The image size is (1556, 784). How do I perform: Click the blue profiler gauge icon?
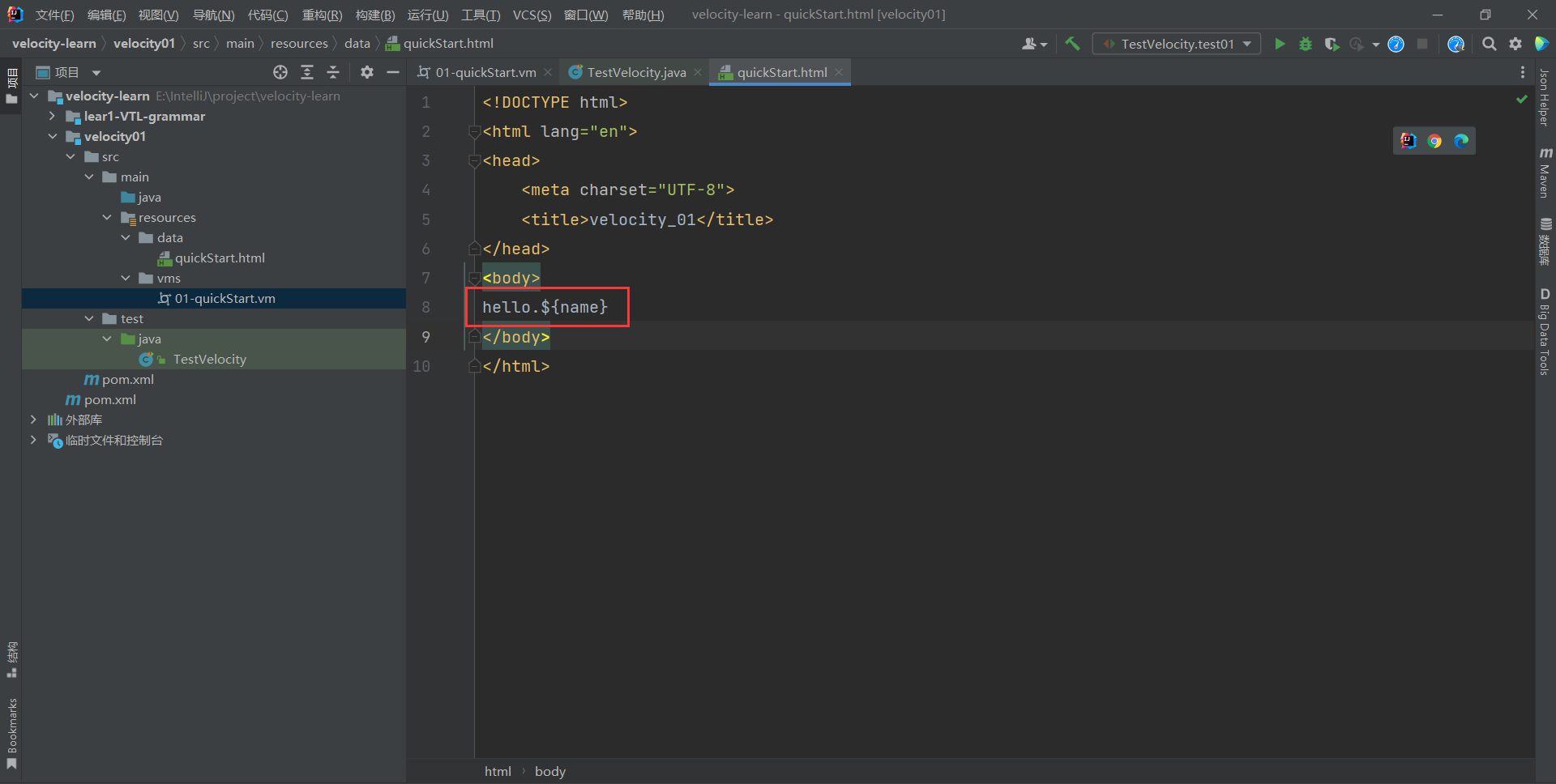pos(1396,44)
